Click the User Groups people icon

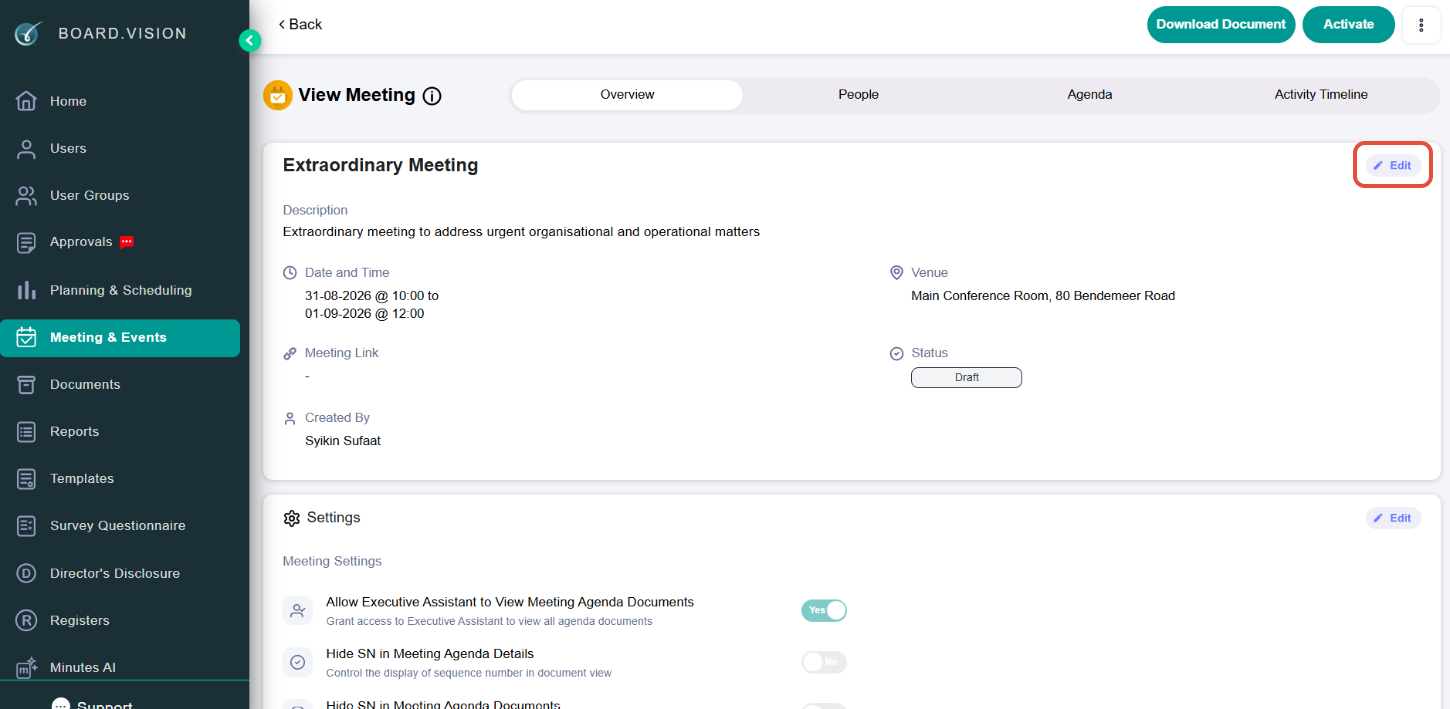click(x=27, y=195)
